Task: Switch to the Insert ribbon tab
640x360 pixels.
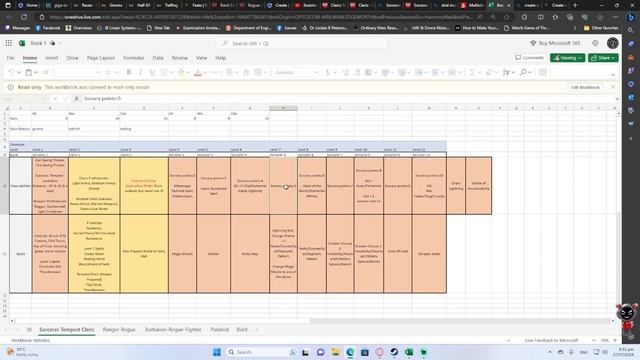Action: click(51, 58)
